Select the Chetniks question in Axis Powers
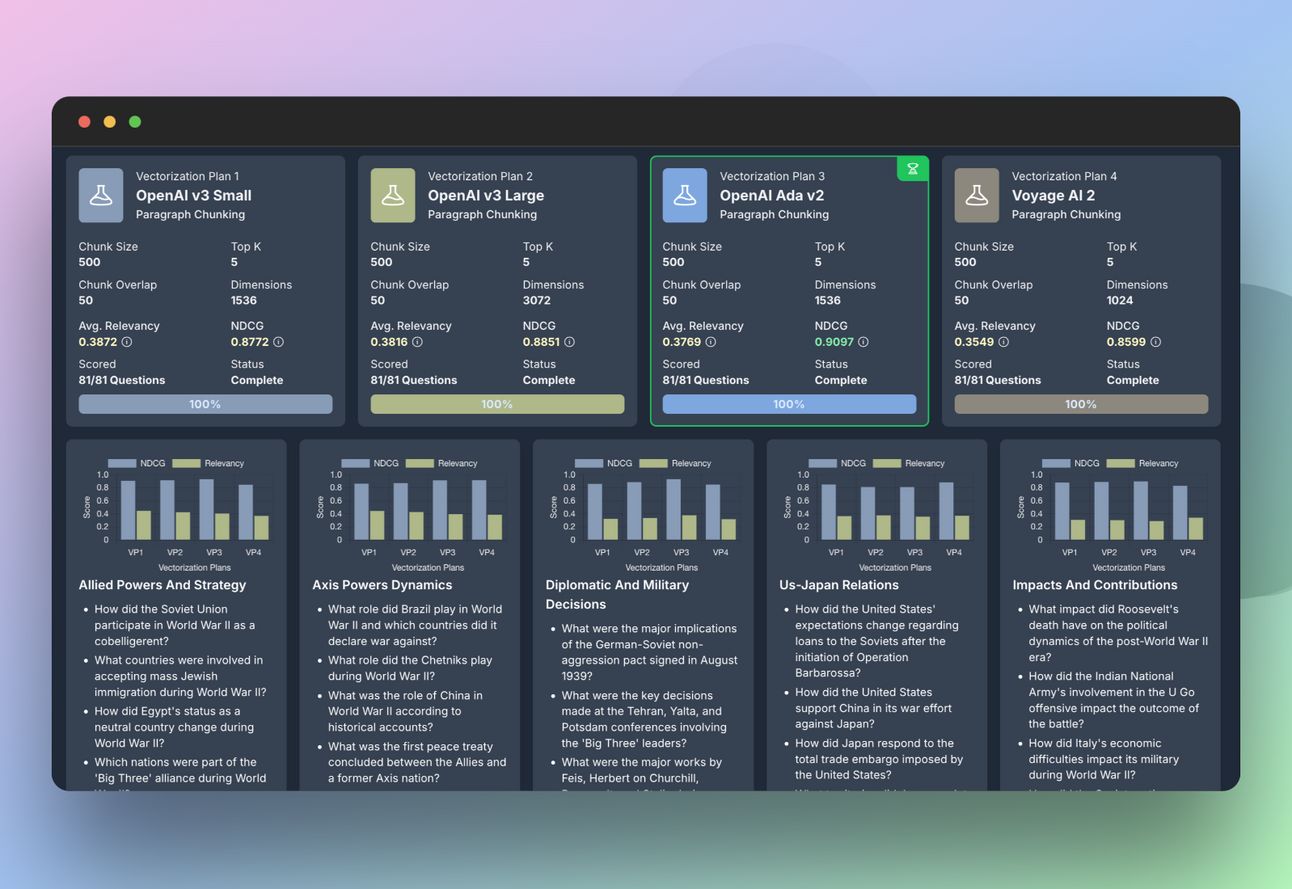 (x=410, y=668)
